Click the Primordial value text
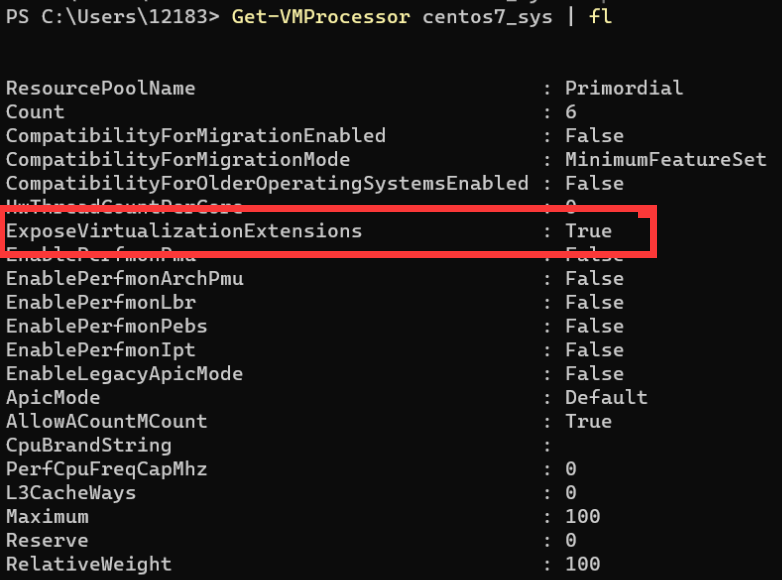Viewport: 782px width, 580px height. click(x=624, y=88)
